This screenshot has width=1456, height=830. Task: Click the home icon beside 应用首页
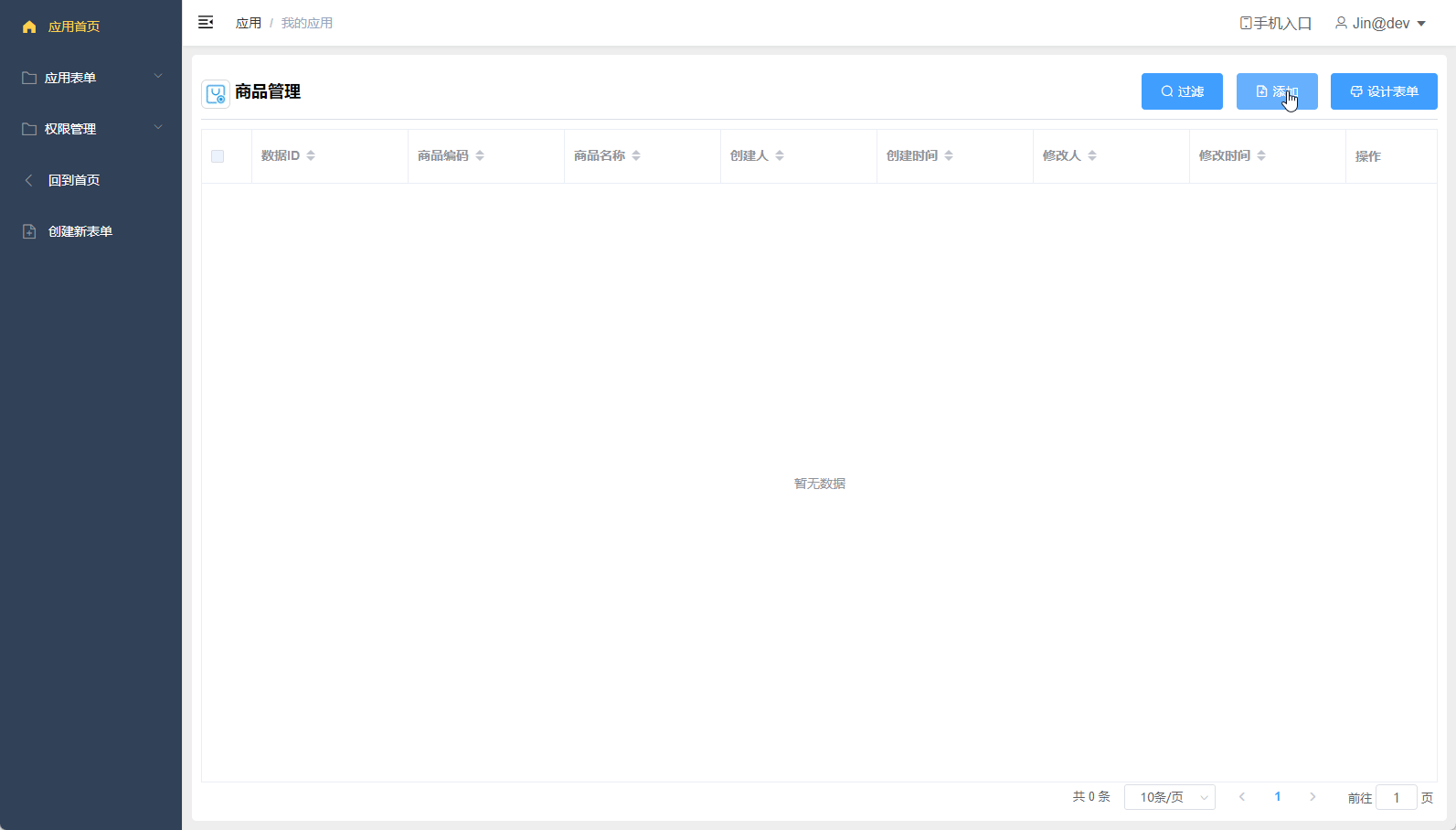click(x=29, y=27)
